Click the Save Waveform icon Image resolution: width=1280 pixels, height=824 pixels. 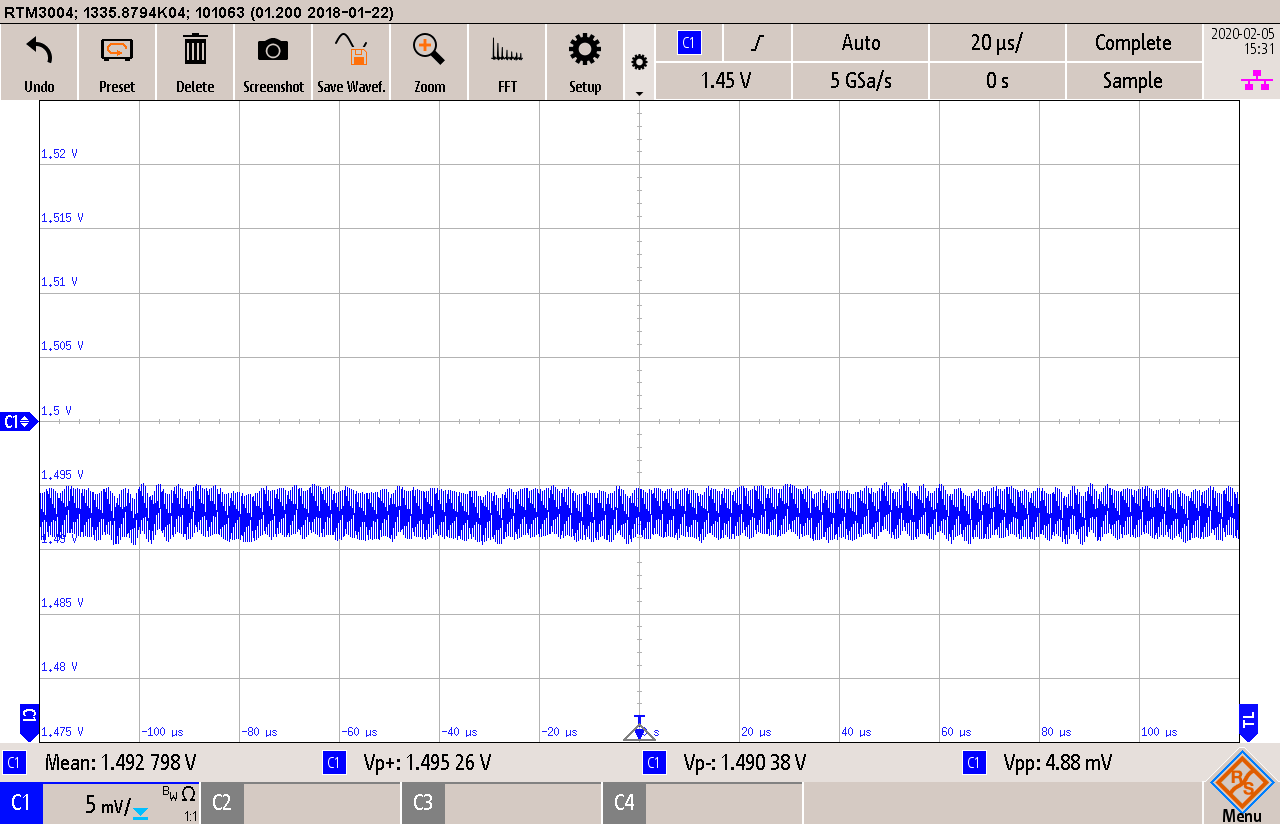click(351, 62)
